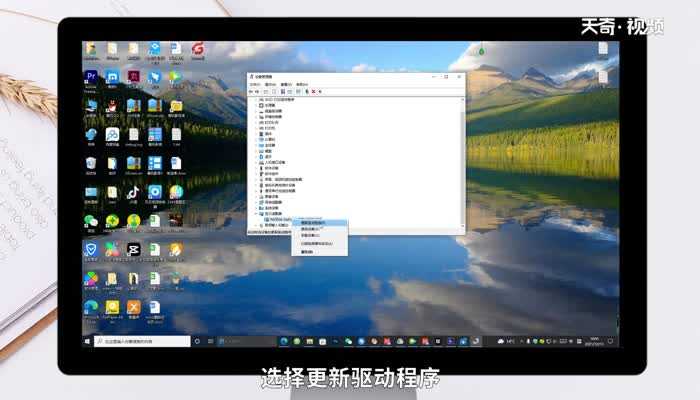Screen dimensions: 700x400
Task: Open the TikTok 抖音 desktop icon
Action: click(133, 195)
